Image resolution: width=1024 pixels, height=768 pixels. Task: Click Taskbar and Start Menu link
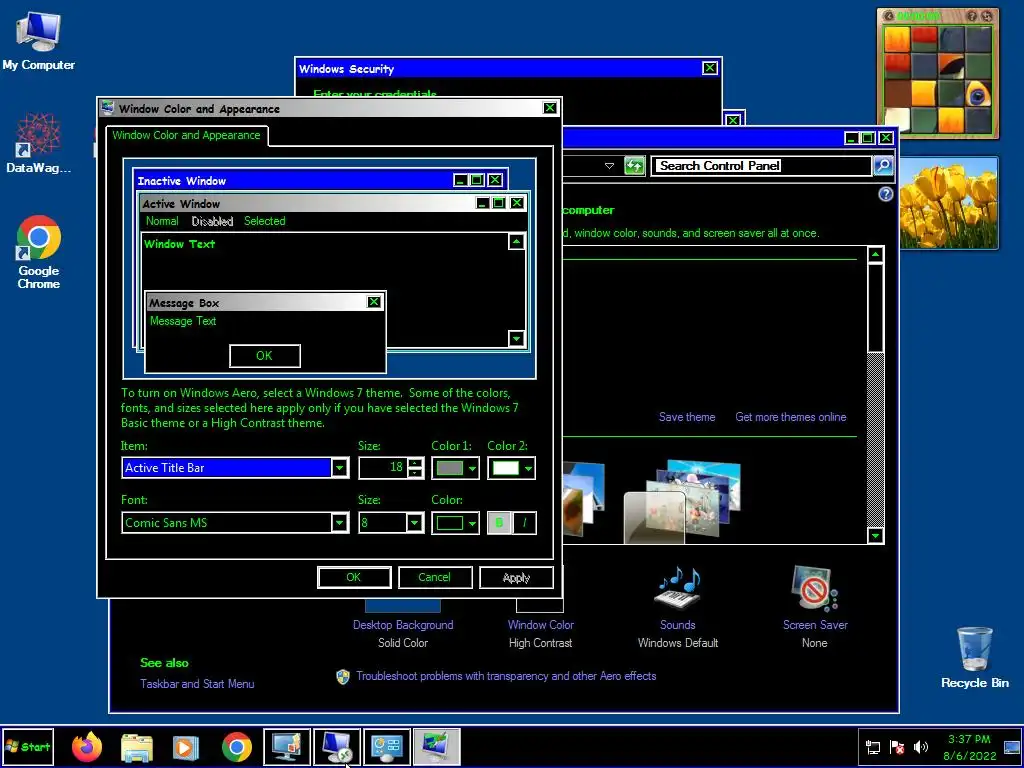[197, 684]
